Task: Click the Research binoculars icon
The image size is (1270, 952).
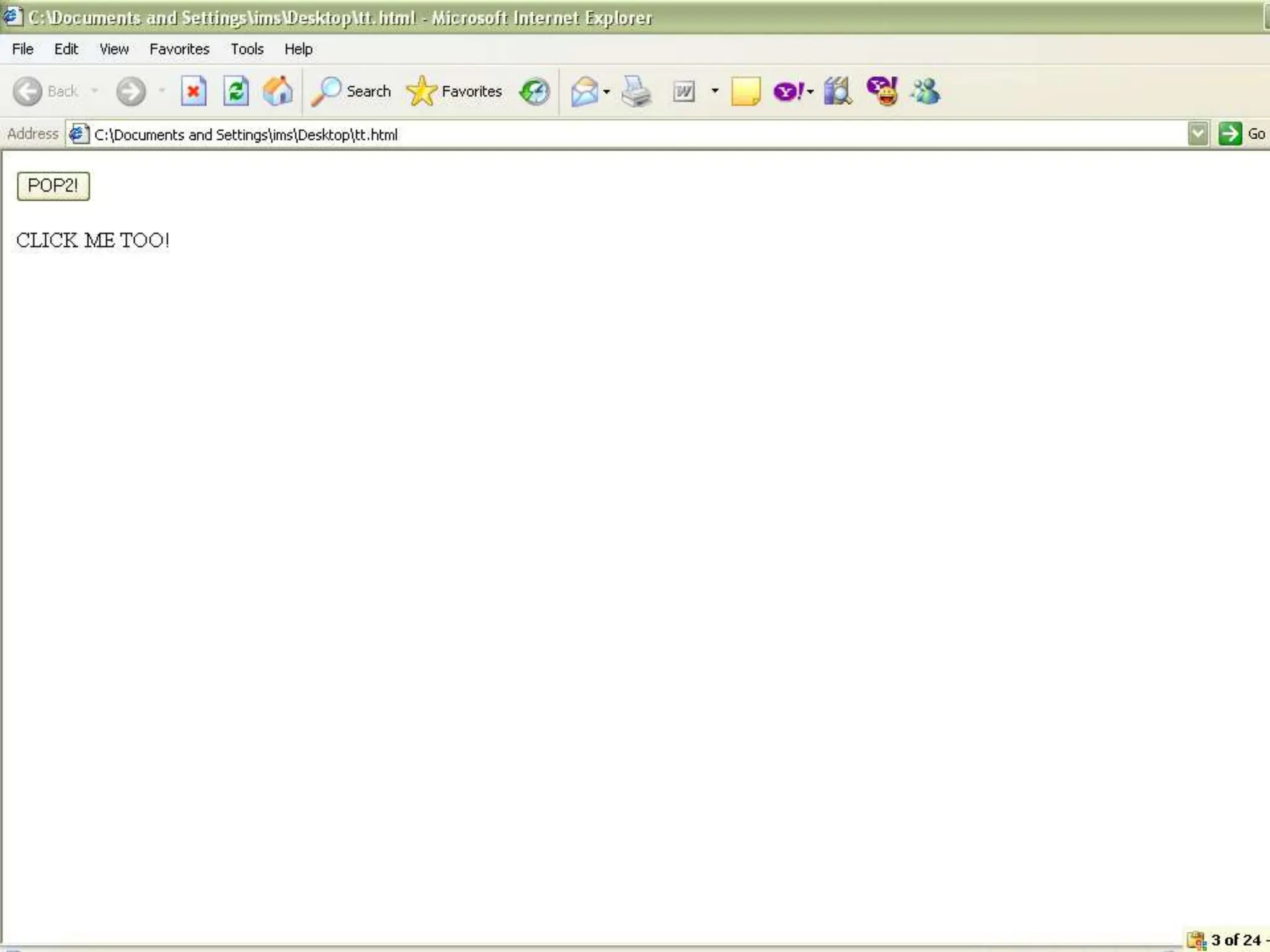Action: 838,92
